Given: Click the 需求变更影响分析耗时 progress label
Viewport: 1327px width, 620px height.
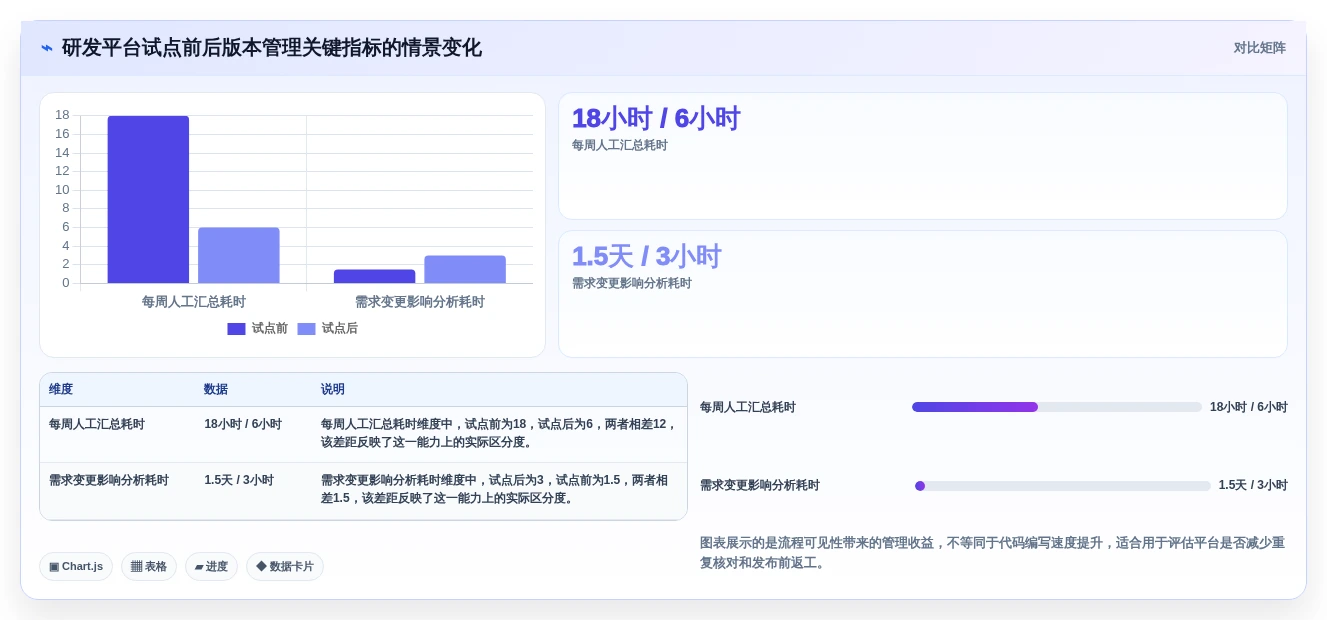Looking at the screenshot, I should click(x=760, y=485).
